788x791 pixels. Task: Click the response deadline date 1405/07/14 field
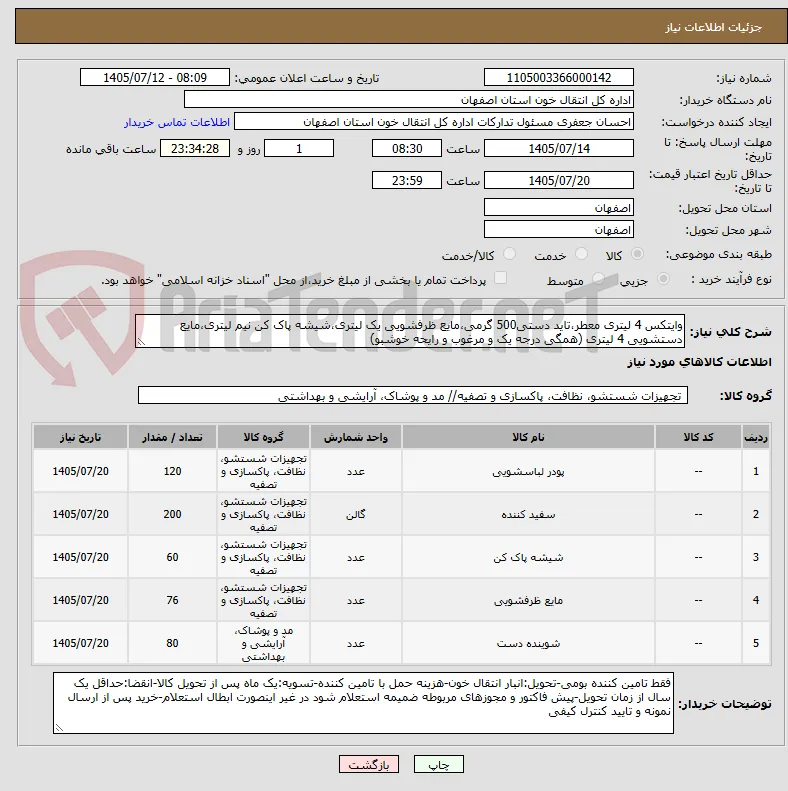[x=558, y=148]
